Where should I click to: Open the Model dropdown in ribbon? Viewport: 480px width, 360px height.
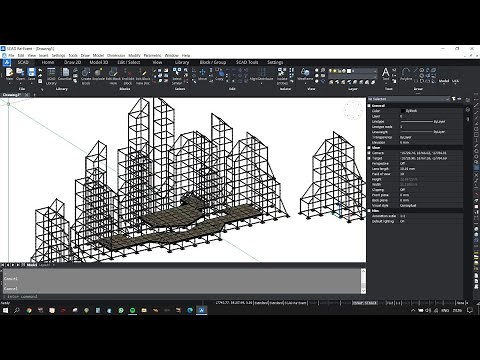(444, 81)
